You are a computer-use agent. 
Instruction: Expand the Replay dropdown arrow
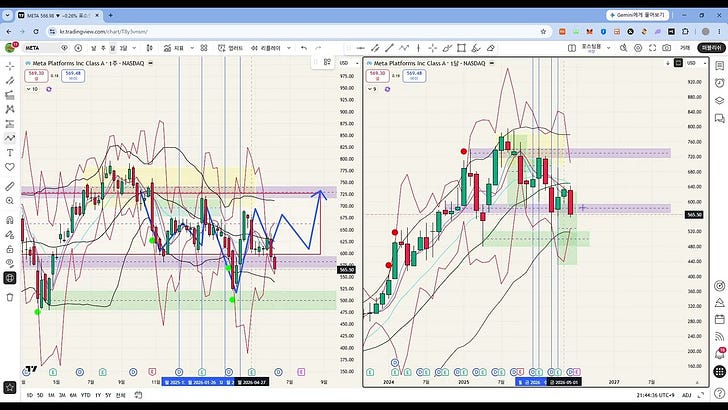(289, 48)
